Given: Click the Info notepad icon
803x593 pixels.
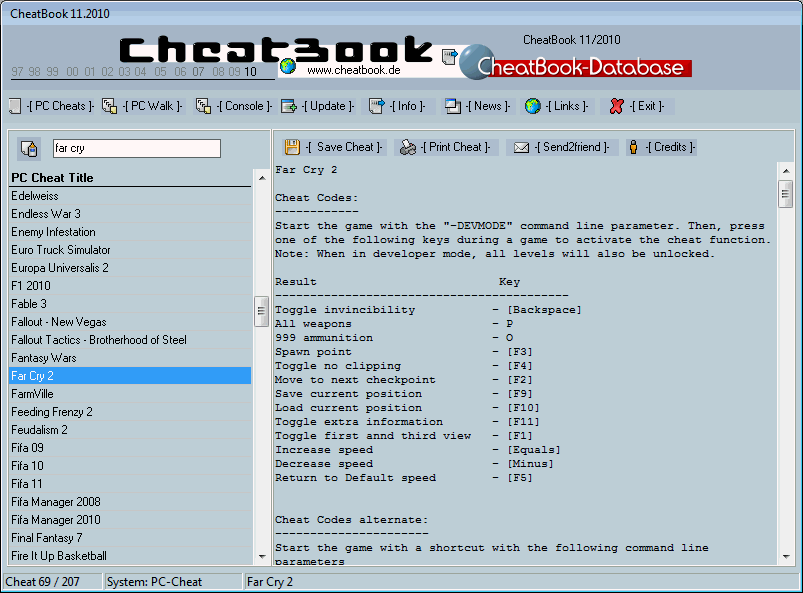Looking at the screenshot, I should [x=376, y=106].
